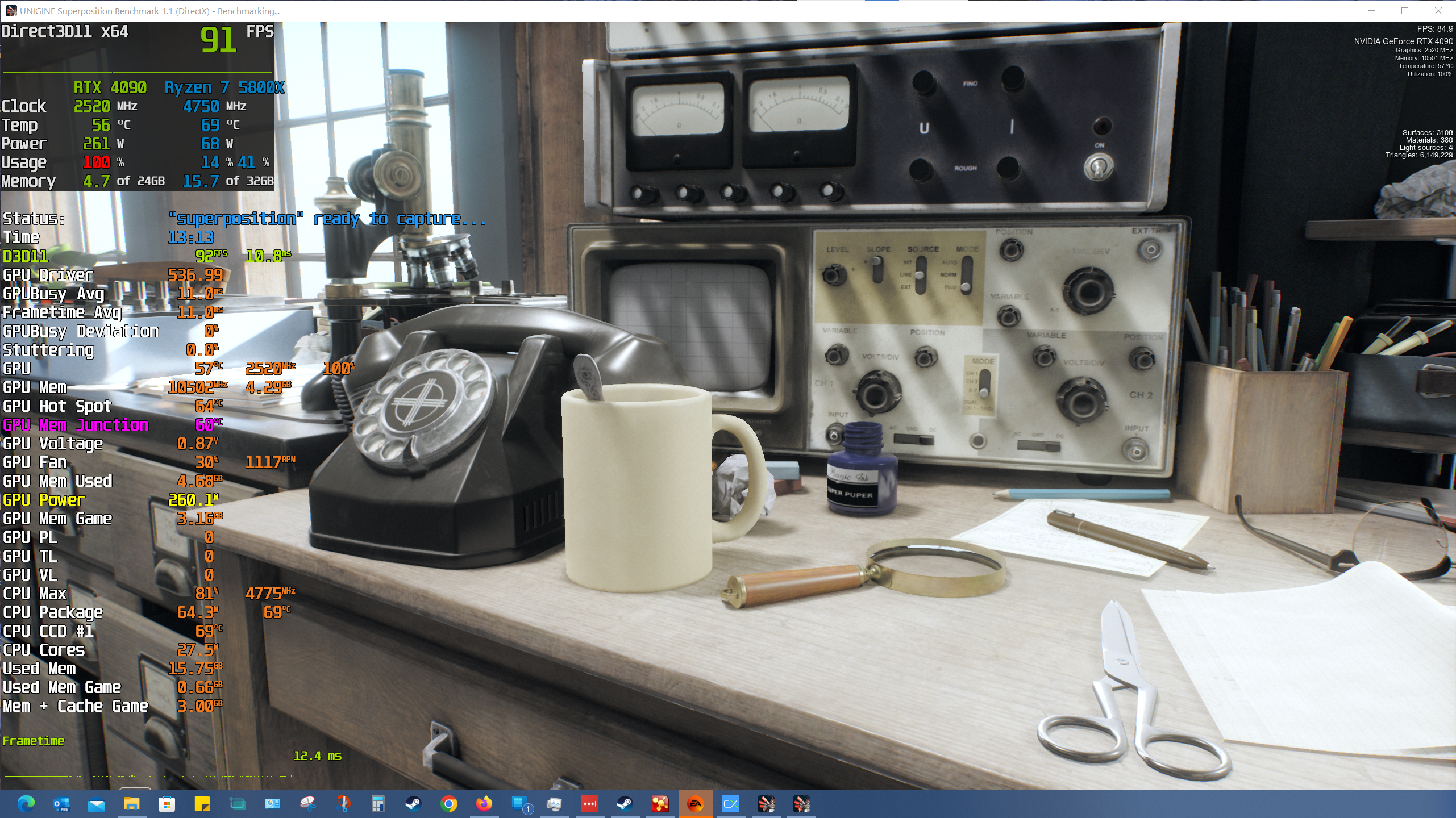Open the red LastPass dots taskbar icon
The height and width of the screenshot is (818, 1456).
(x=589, y=804)
